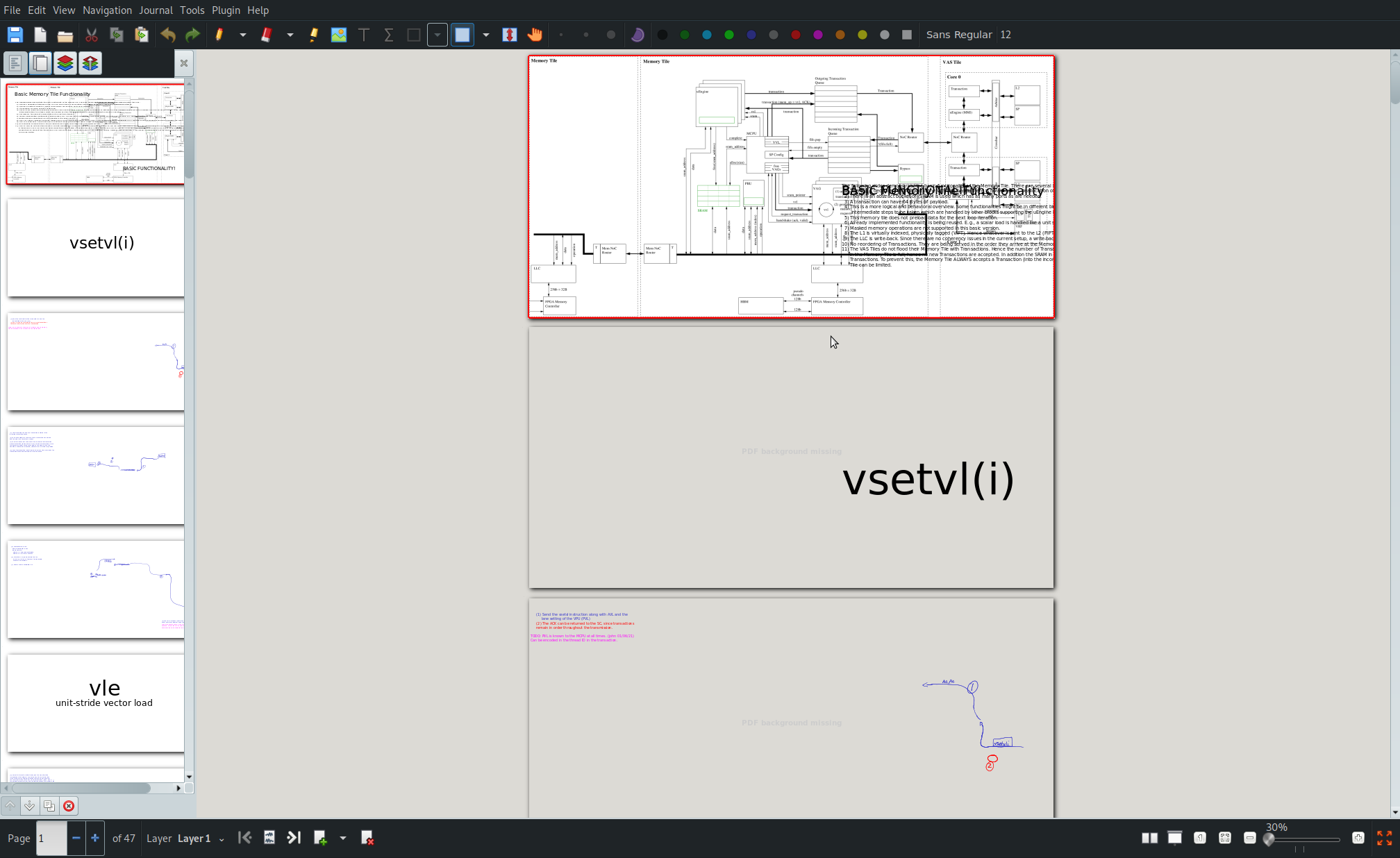Open the Journal menu
1400x858 pixels.
[156, 10]
